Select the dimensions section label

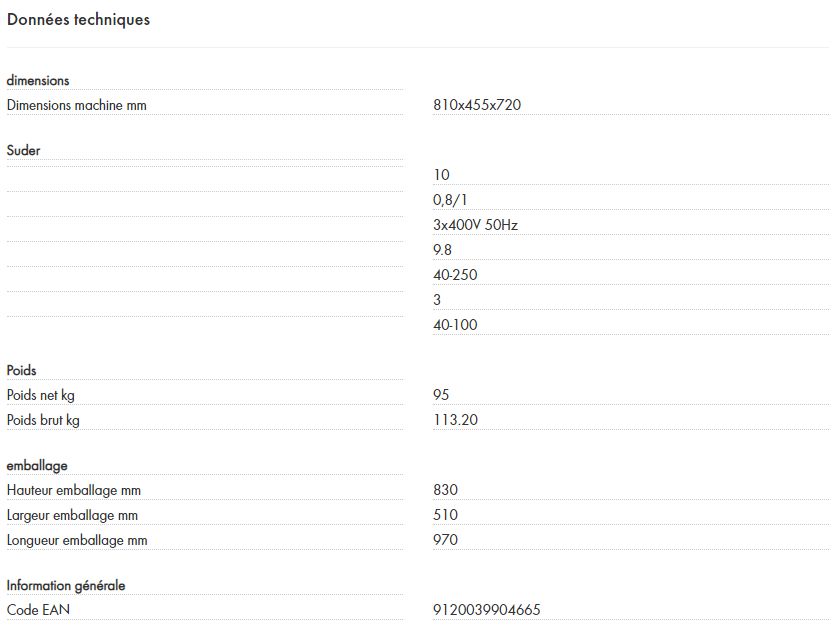[x=38, y=80]
